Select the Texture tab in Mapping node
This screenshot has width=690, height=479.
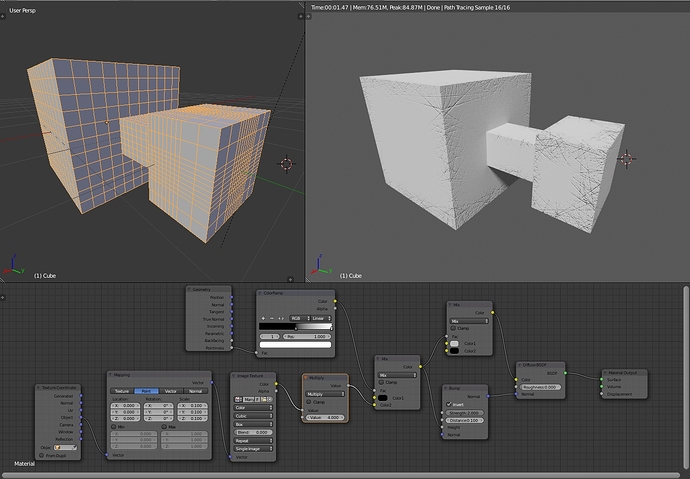[x=122, y=391]
